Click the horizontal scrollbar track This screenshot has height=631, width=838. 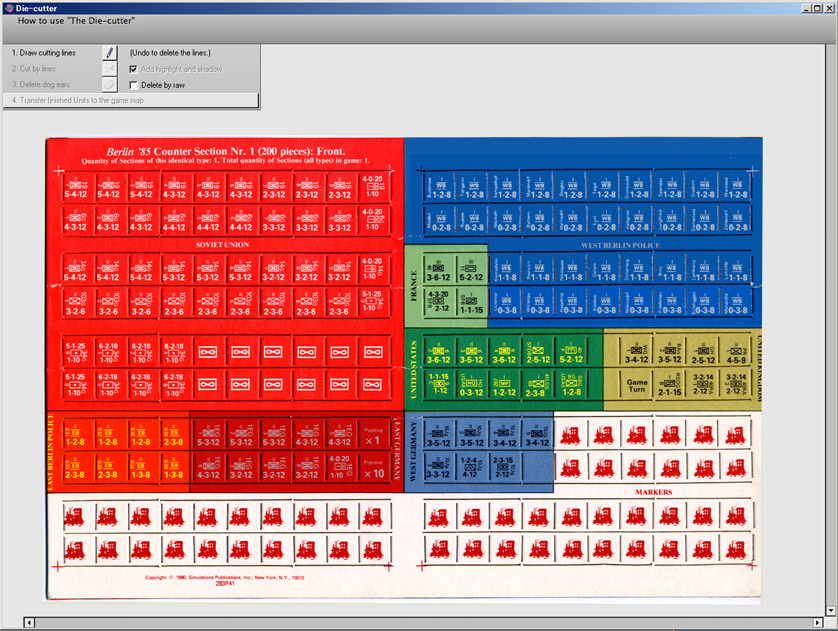(423, 622)
